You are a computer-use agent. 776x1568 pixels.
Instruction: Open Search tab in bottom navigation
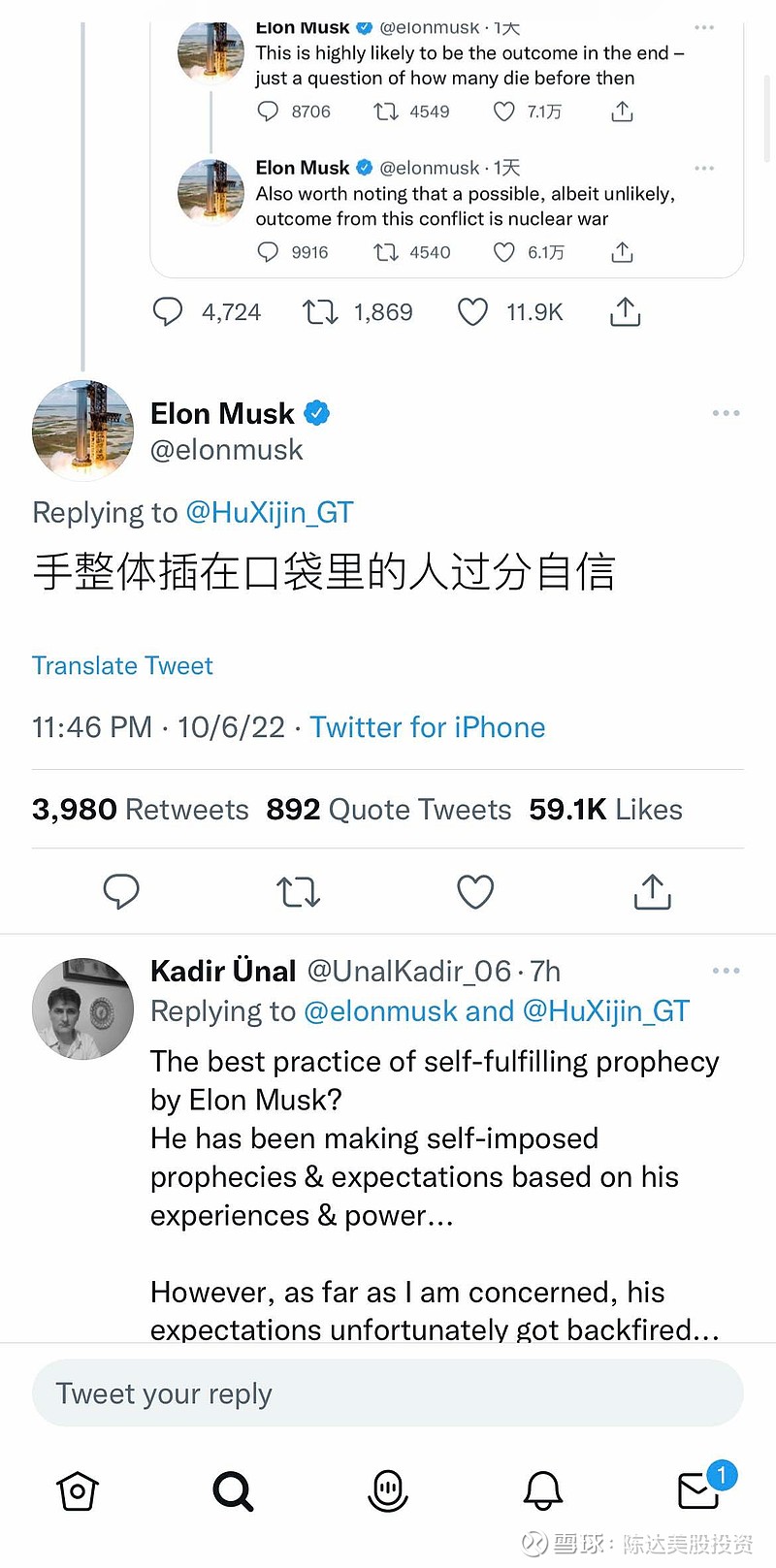click(233, 1490)
